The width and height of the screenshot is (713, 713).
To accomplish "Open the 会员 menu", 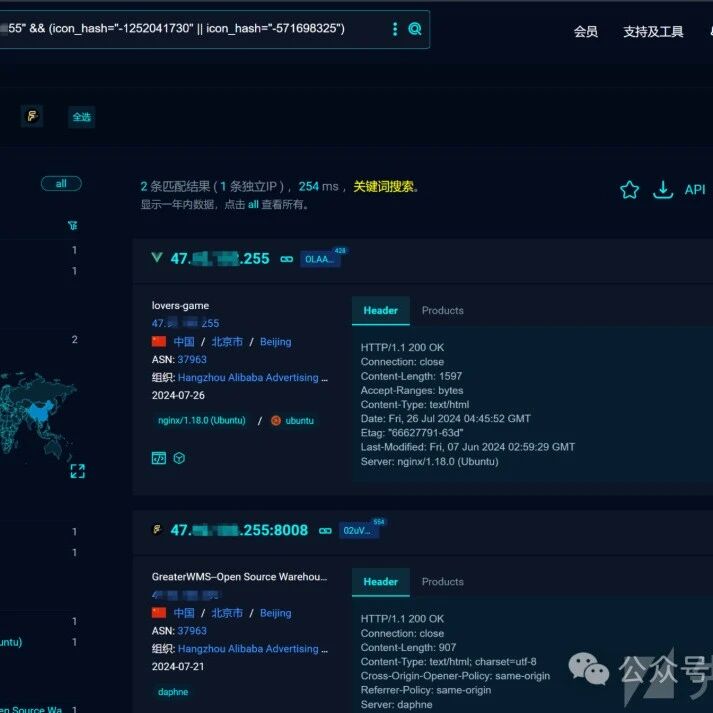I will [x=586, y=31].
